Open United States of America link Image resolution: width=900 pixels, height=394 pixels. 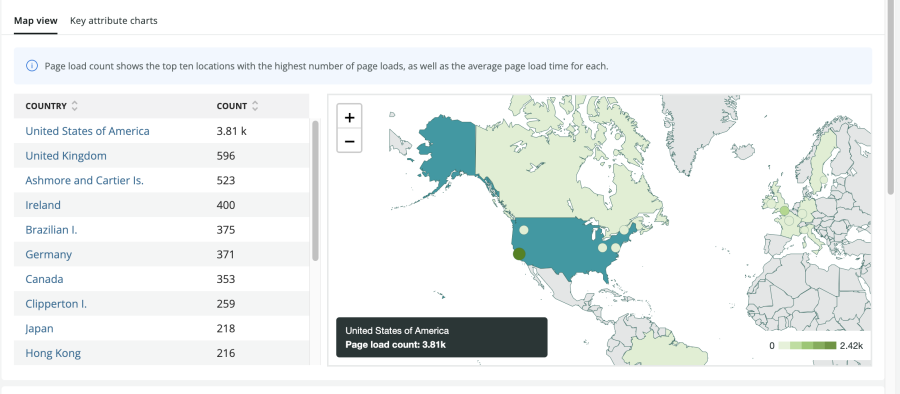point(87,131)
